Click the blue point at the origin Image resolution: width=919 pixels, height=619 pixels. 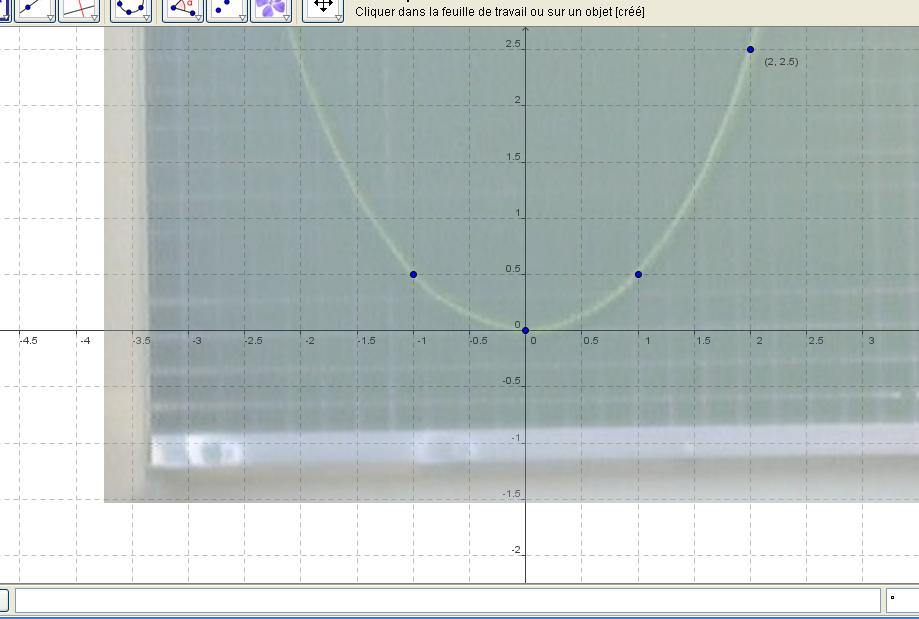pos(525,331)
